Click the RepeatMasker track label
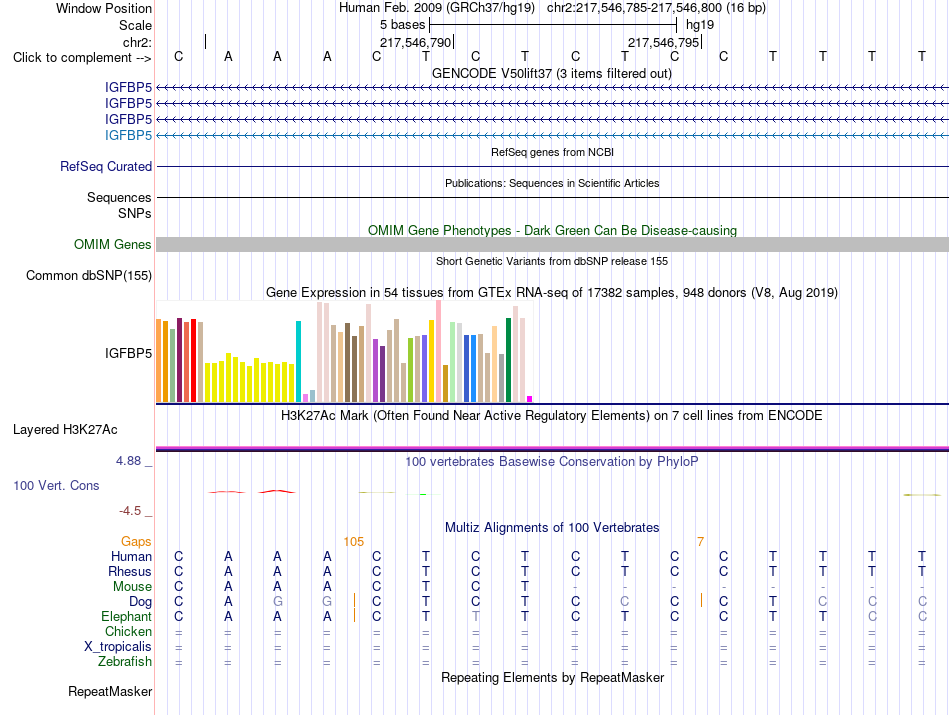This screenshot has height=715, width=950. coord(110,691)
